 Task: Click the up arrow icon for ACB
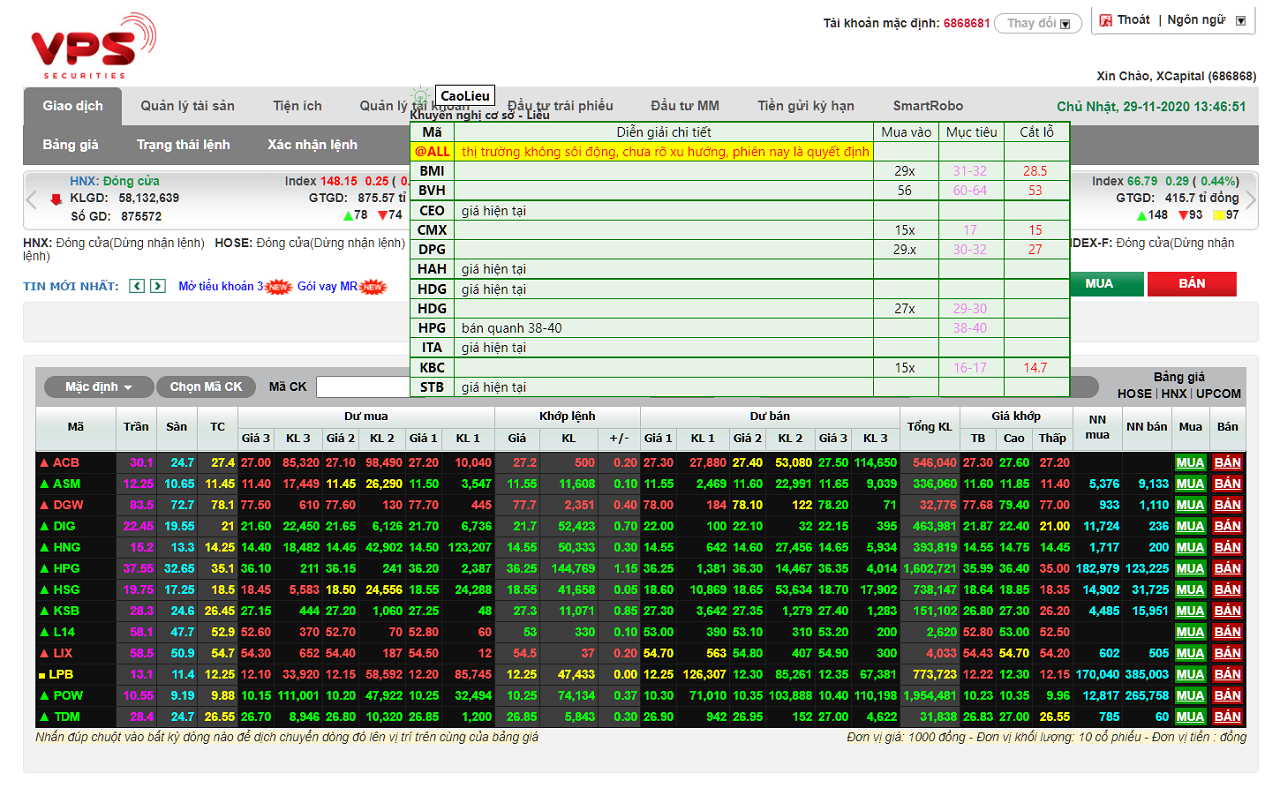tap(43, 463)
